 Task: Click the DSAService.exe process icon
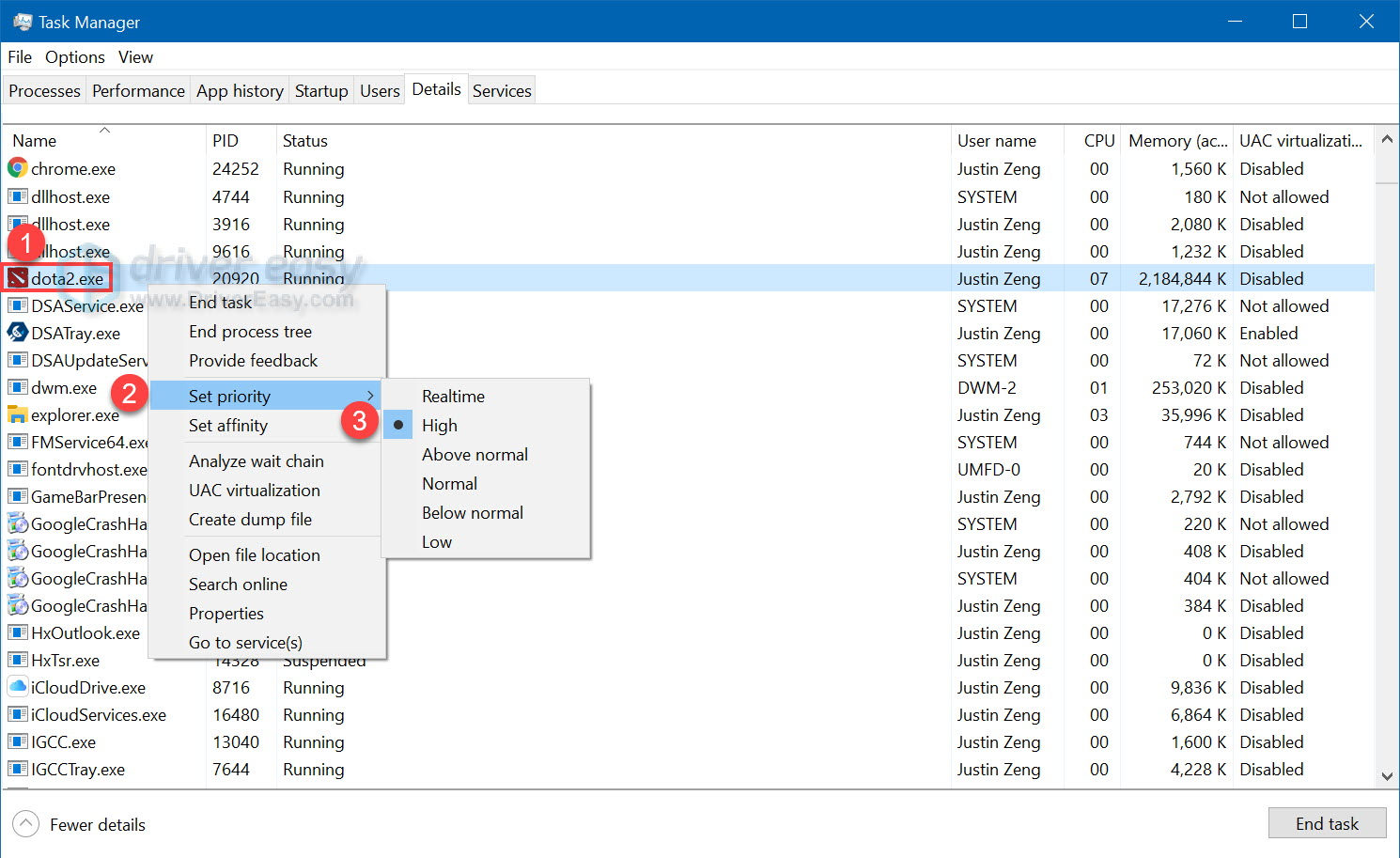pyautogui.click(x=17, y=305)
